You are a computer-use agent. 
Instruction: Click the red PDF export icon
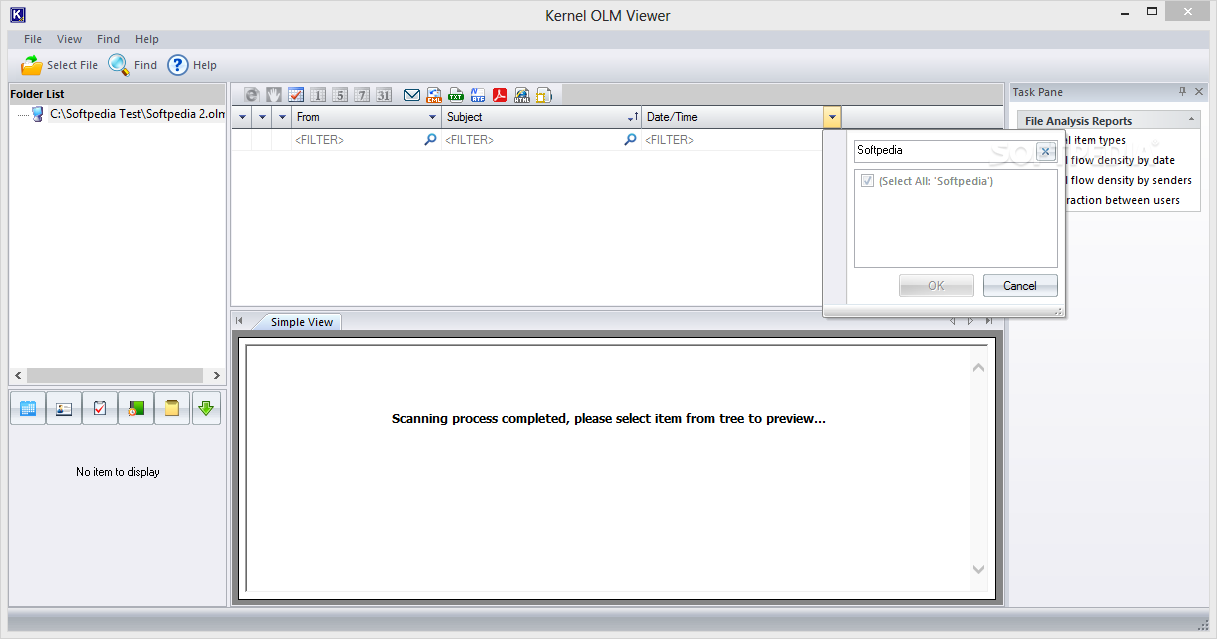pos(500,95)
